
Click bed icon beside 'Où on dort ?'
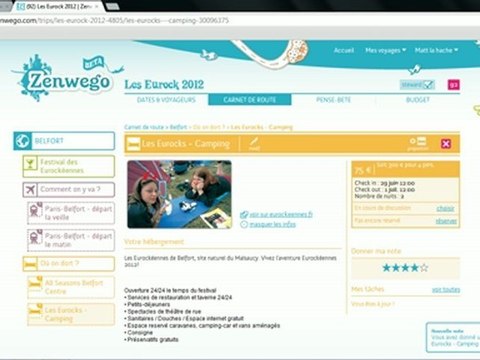point(30,264)
